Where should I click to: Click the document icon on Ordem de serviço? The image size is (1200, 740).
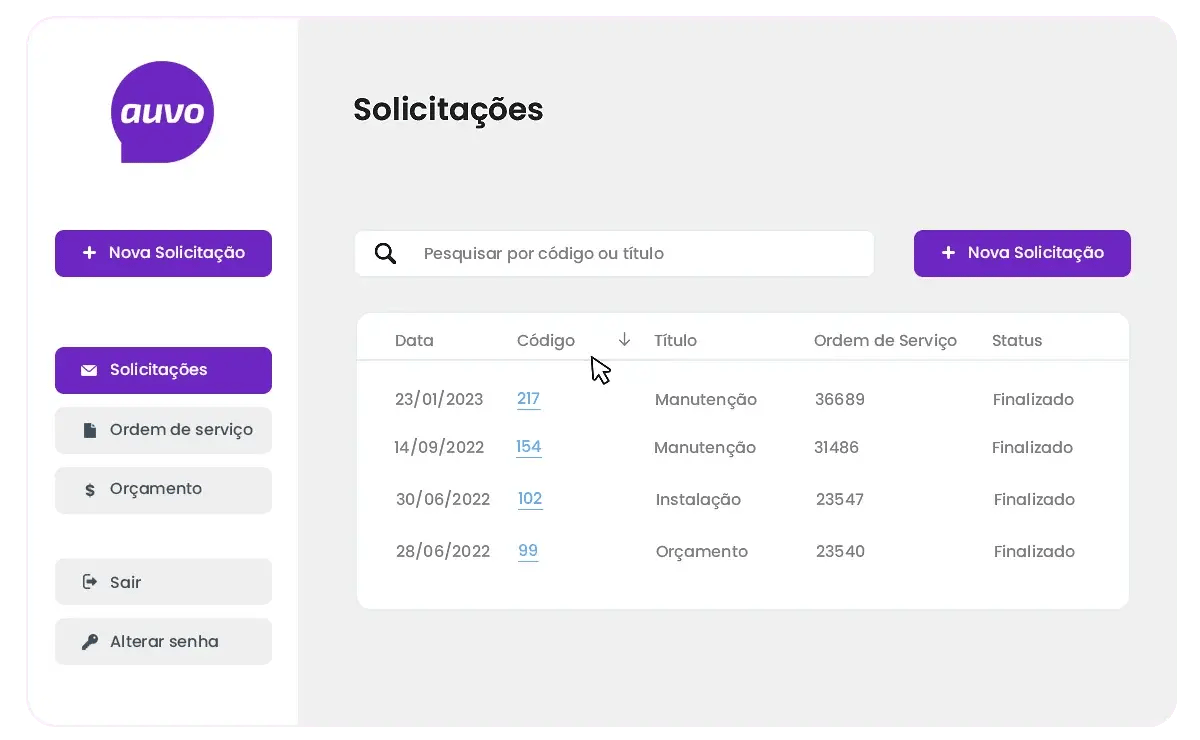click(x=90, y=430)
